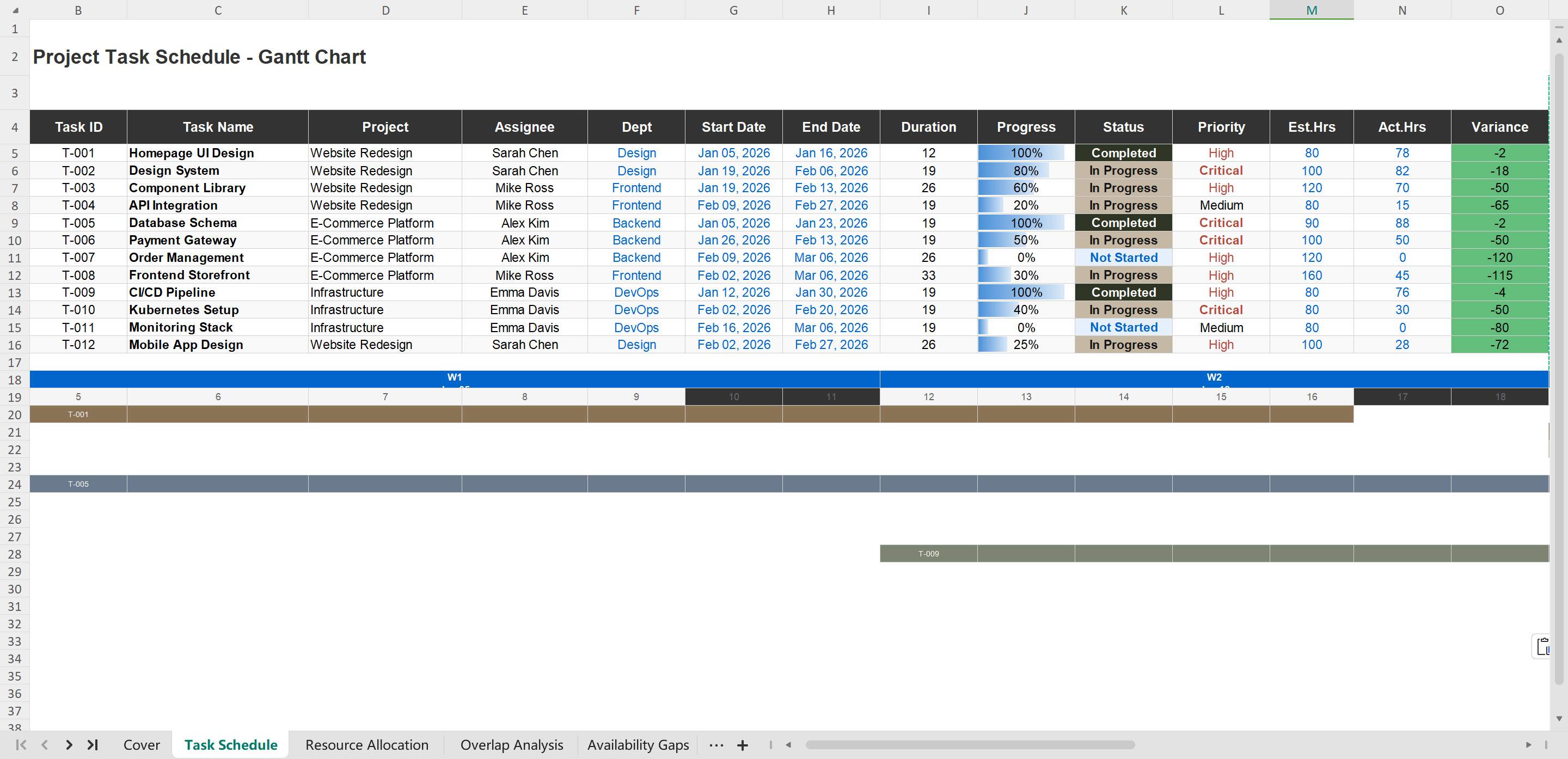Click the T-009 Gantt bar label

coord(928,554)
